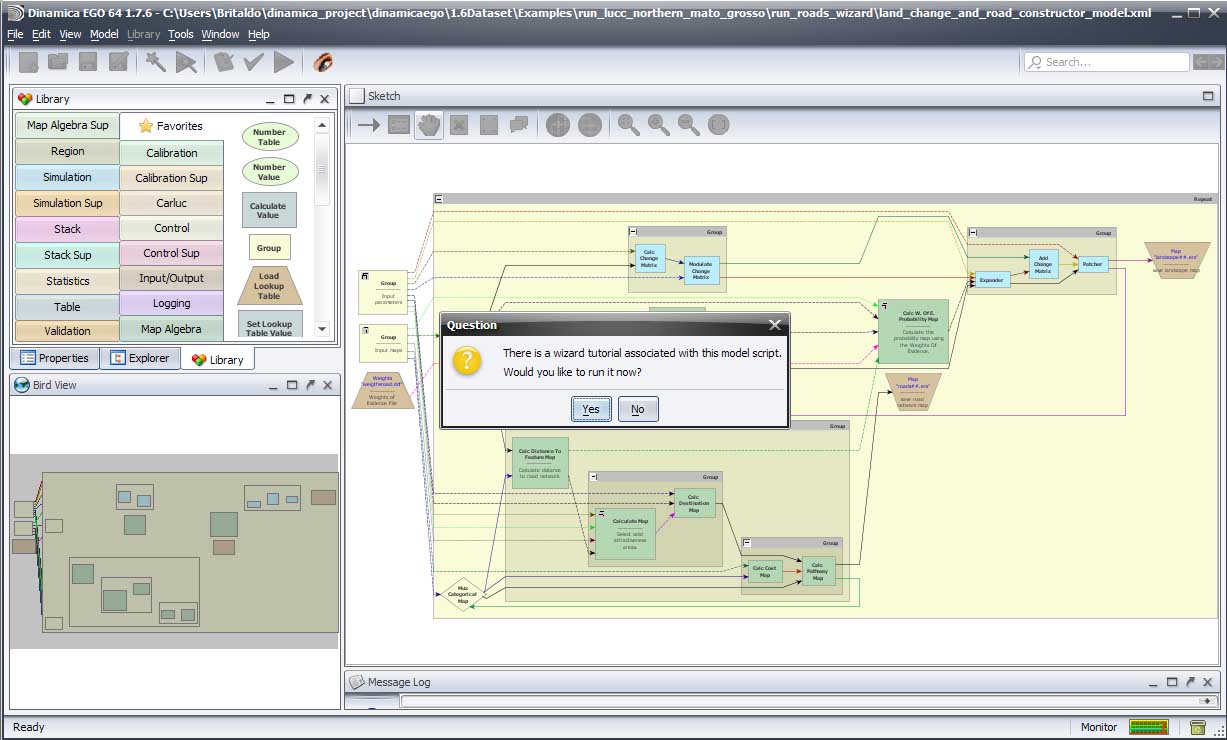1227x740 pixels.
Task: Open the Calibration library category
Action: pos(172,153)
